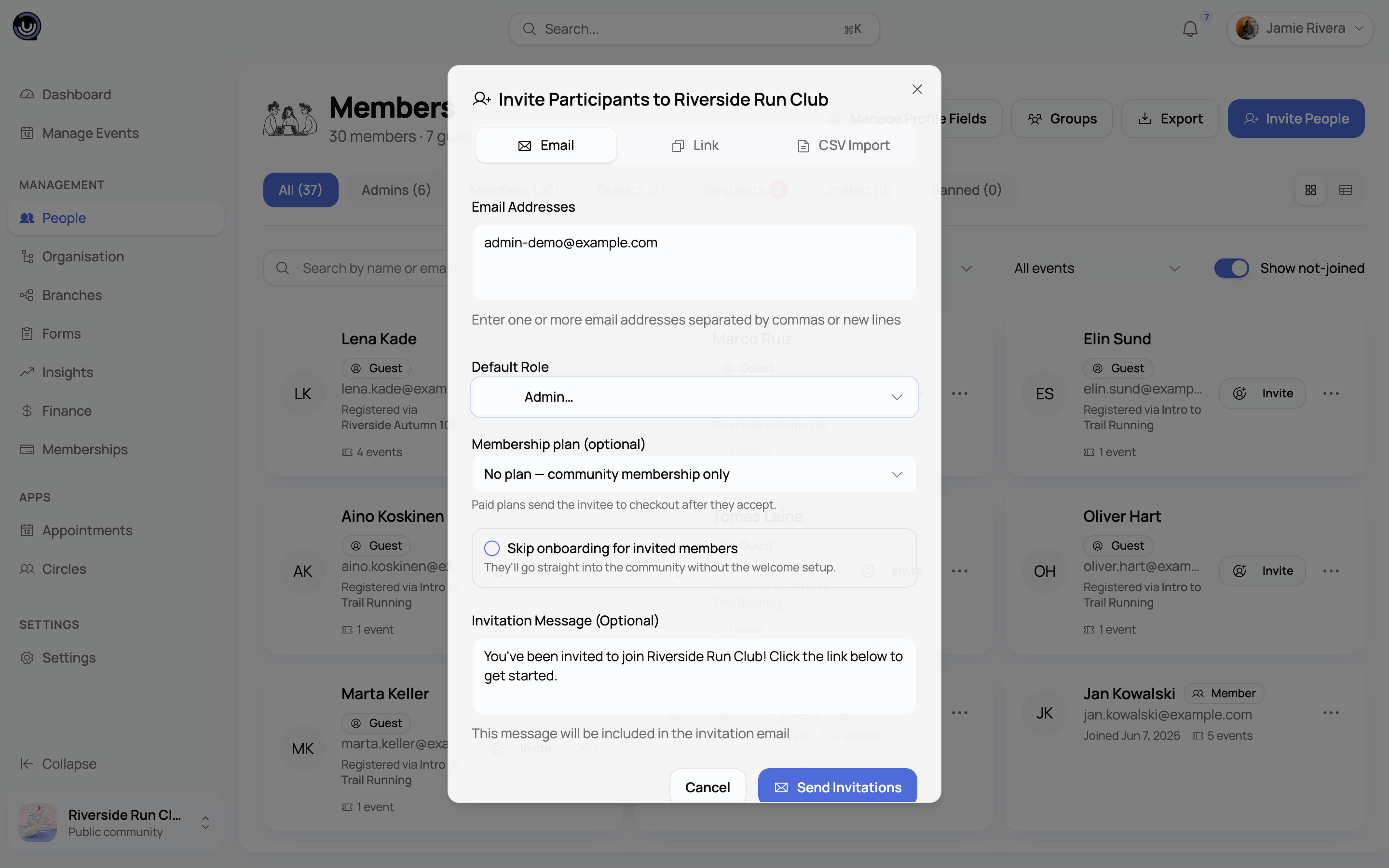Switch to the CSV Import tab
Viewport: 1389px width, 868px height.
843,145
